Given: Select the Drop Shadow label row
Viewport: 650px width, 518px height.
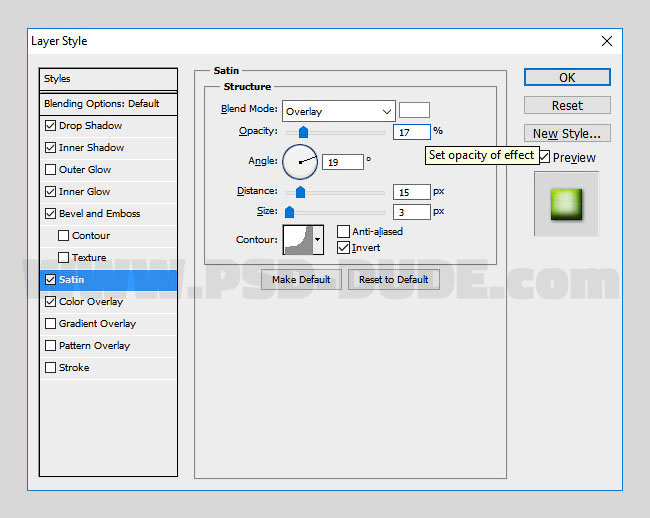Looking at the screenshot, I should pos(90,126).
